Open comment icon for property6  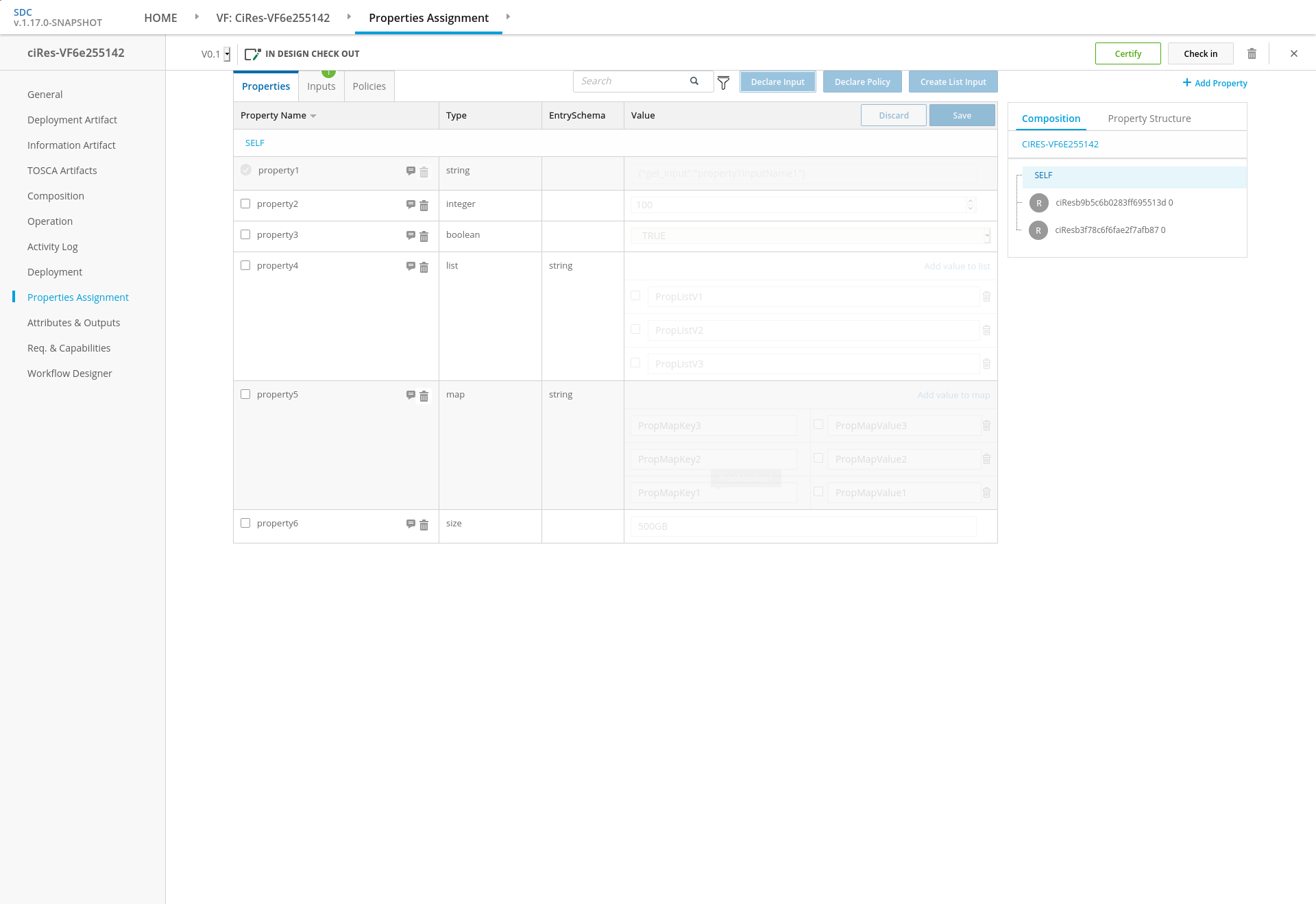(x=411, y=524)
